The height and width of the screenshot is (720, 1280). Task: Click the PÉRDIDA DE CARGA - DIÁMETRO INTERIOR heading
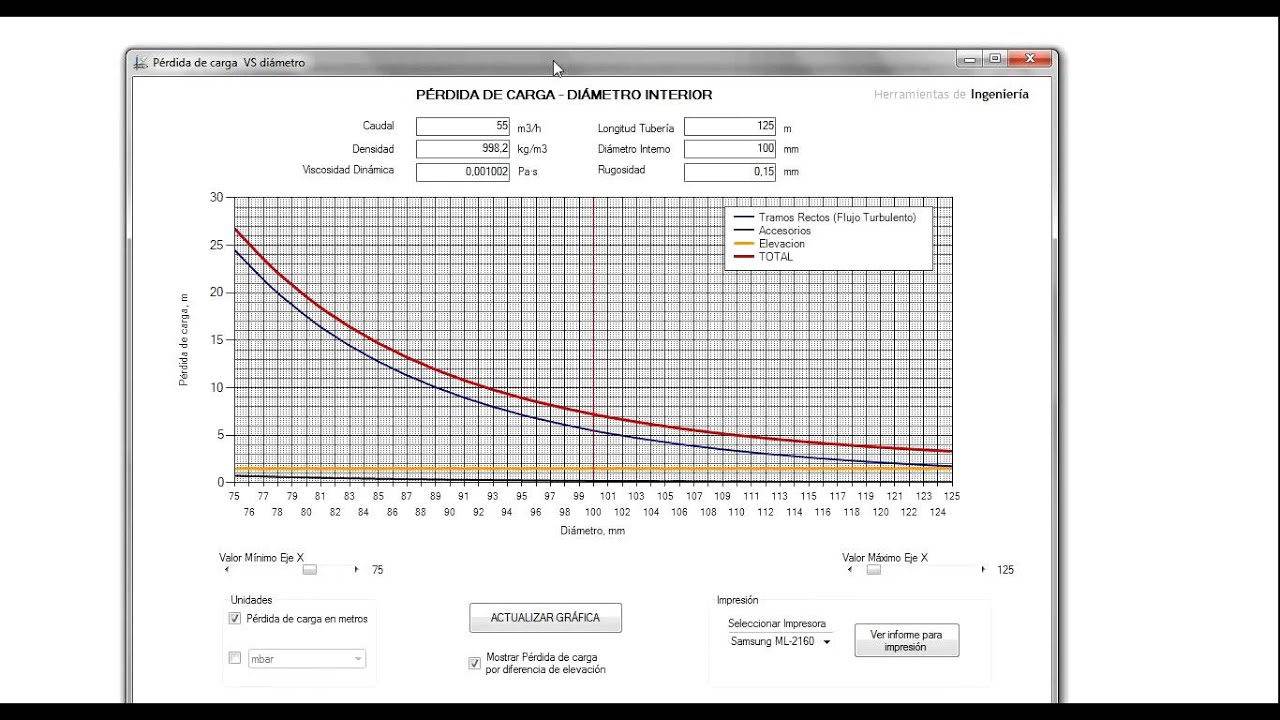point(564,95)
